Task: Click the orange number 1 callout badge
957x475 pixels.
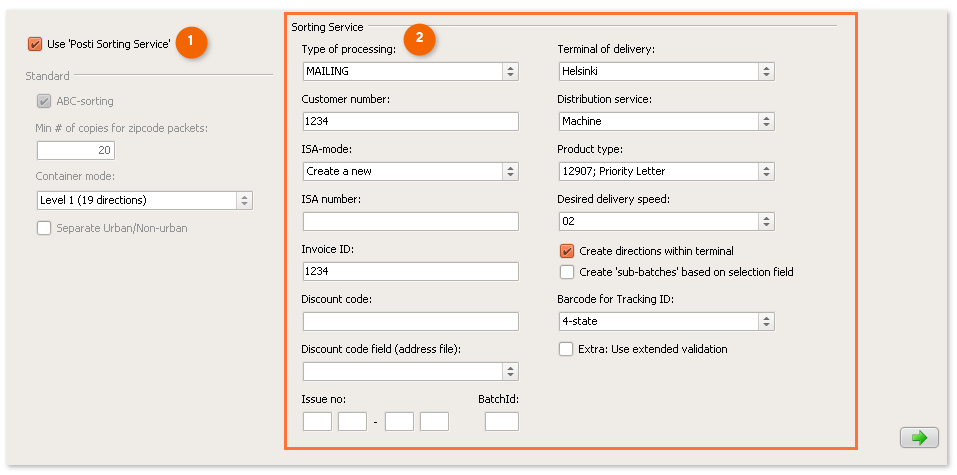Action: click(191, 42)
